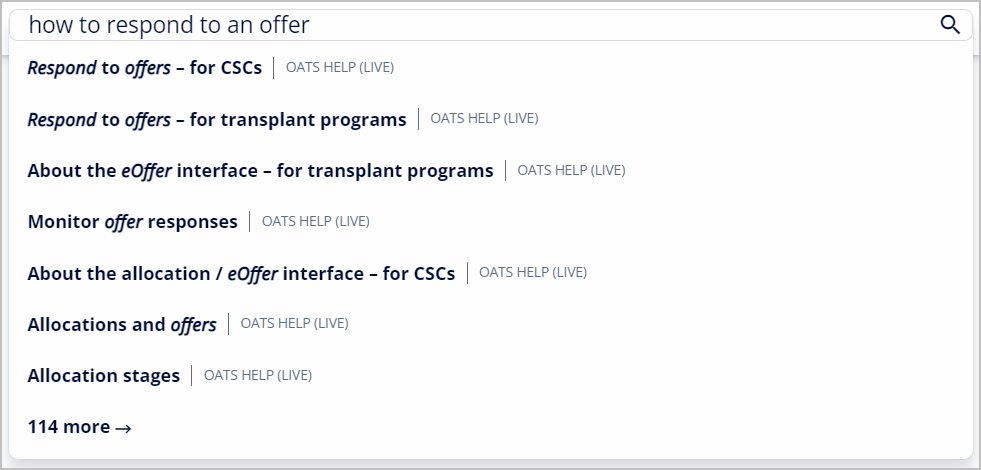Click OATS HELP (LIVE) beside allocation / eOffer interface

pyautogui.click(x=533, y=272)
